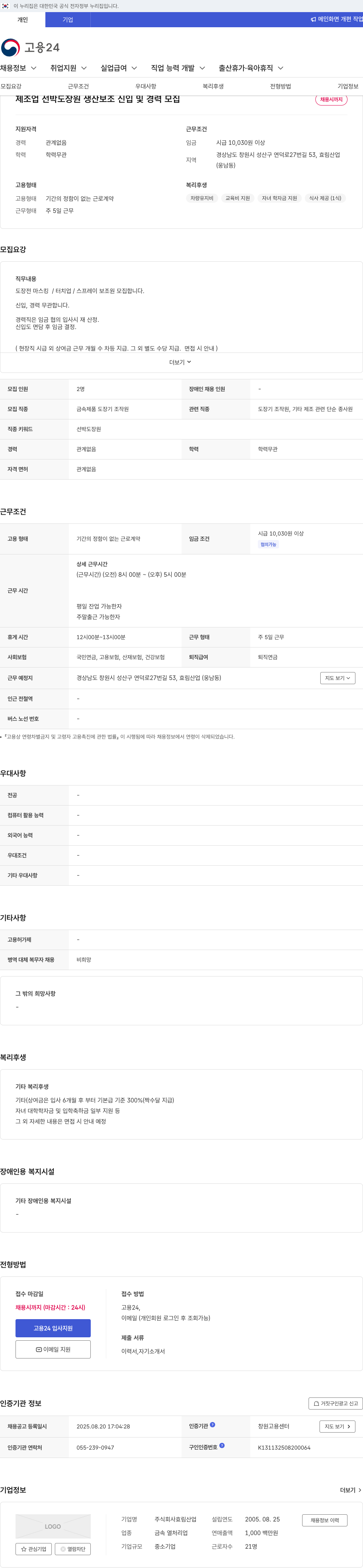The width and height of the screenshot is (363, 1568).
Task: Click the 교육비 지원 benefit tag
Action: pos(237,198)
